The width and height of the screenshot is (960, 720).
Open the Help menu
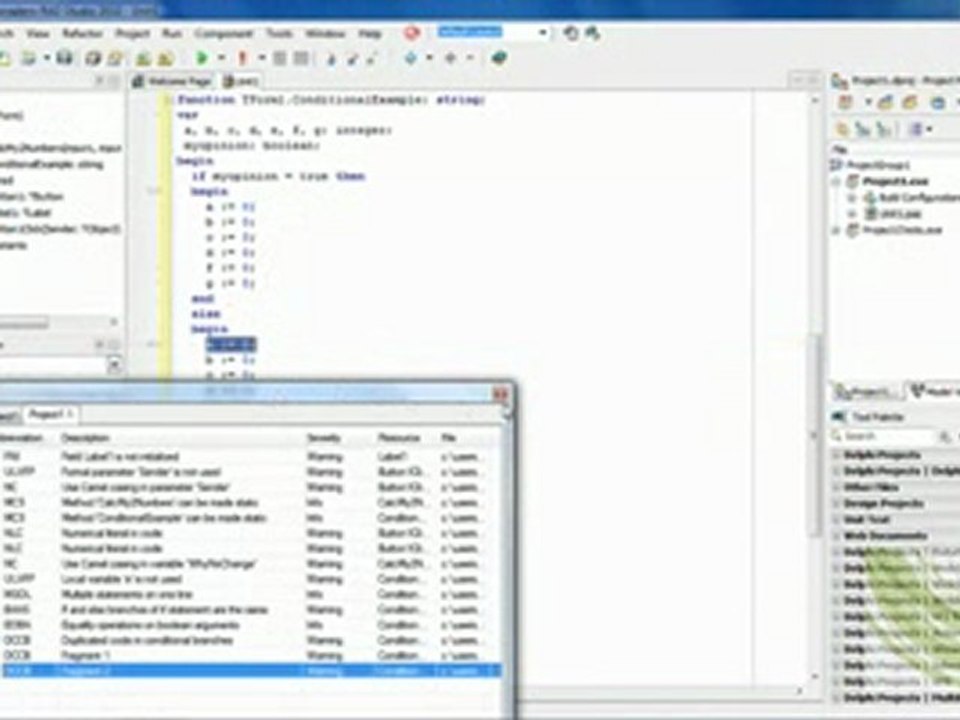point(370,33)
